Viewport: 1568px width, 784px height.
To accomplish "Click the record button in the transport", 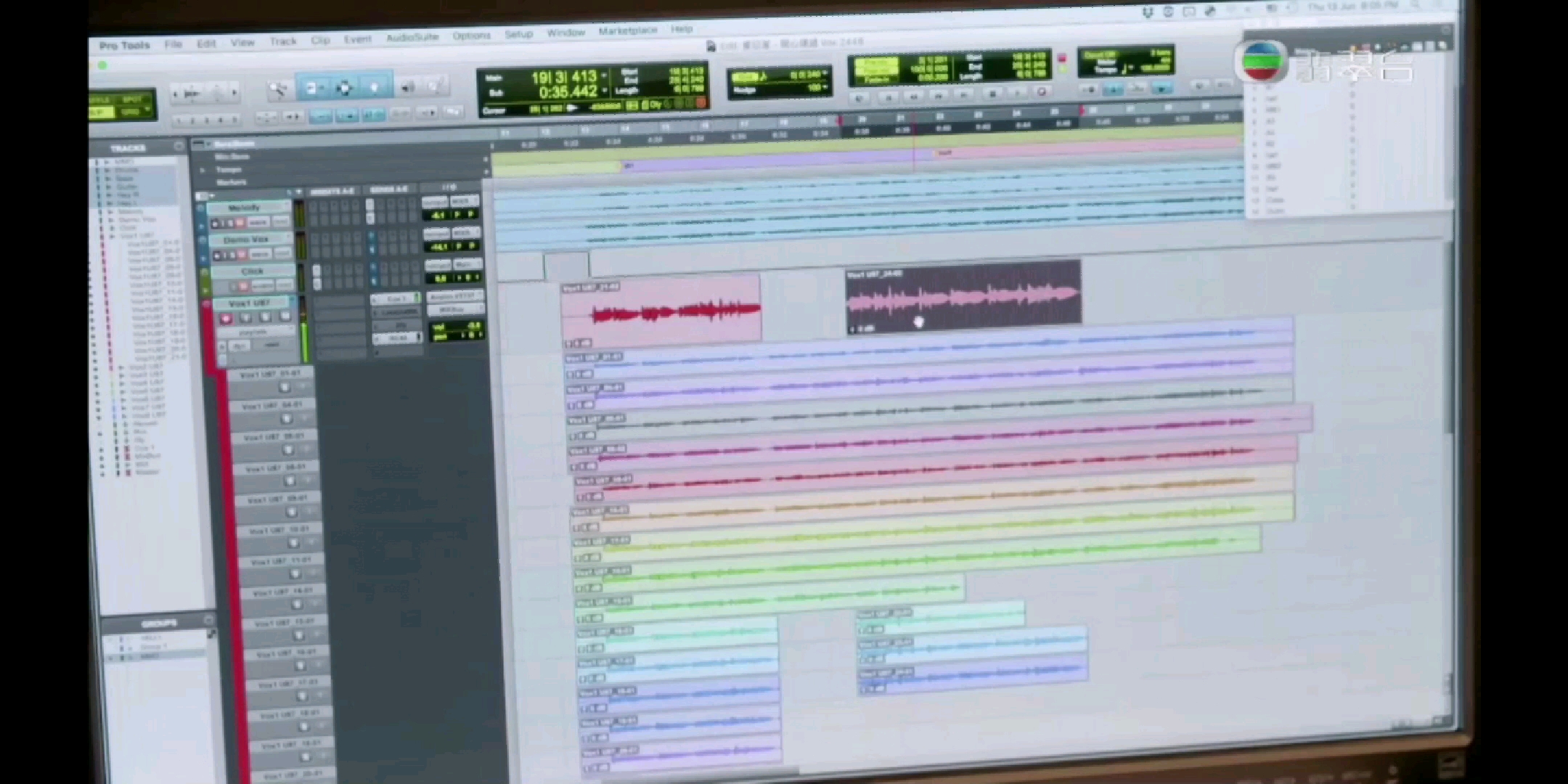I will (x=1042, y=92).
